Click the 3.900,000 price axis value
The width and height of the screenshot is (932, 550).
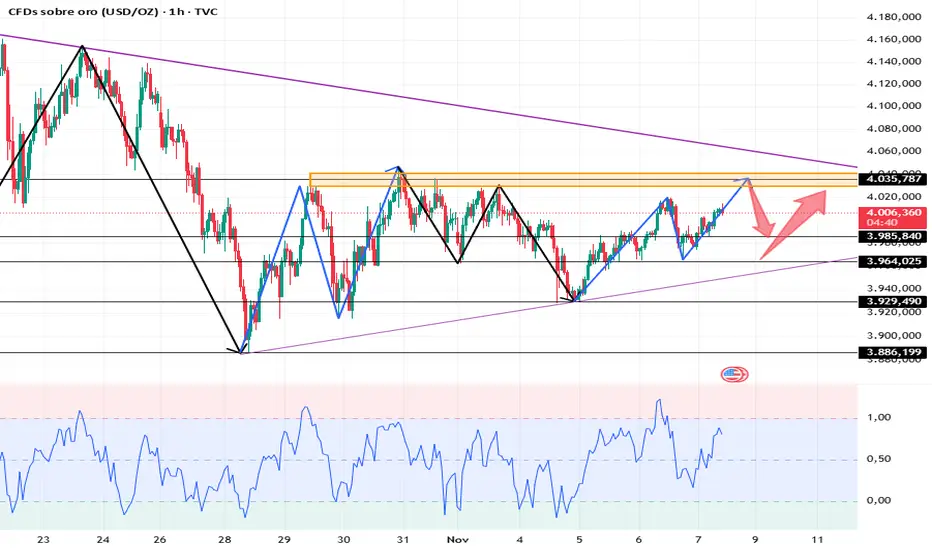point(894,335)
